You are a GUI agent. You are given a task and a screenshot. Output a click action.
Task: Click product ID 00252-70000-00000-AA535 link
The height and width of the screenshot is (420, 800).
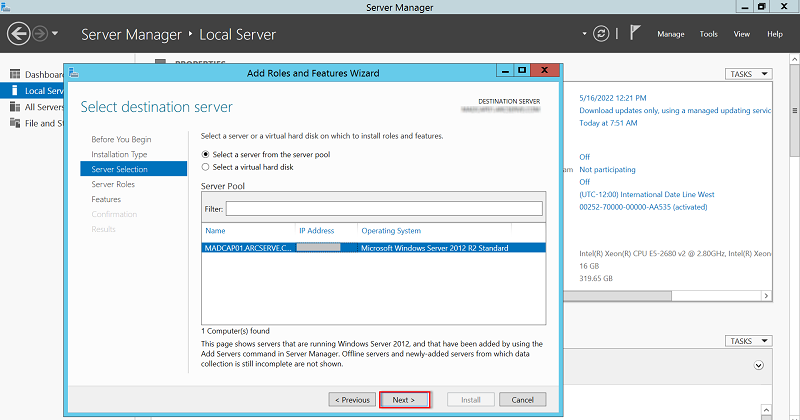pyautogui.click(x=643, y=207)
